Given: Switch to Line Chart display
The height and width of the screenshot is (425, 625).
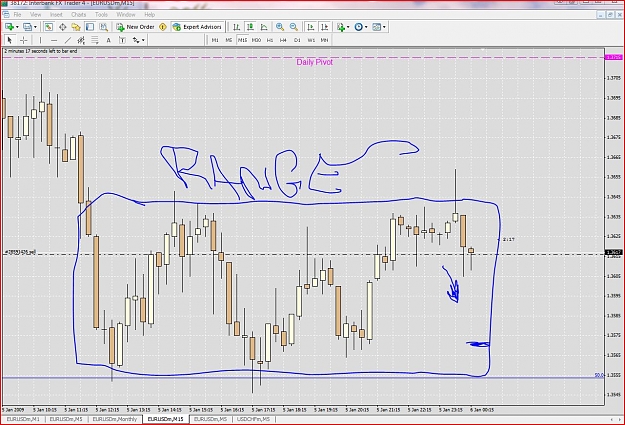Looking at the screenshot, I should click(x=264, y=27).
